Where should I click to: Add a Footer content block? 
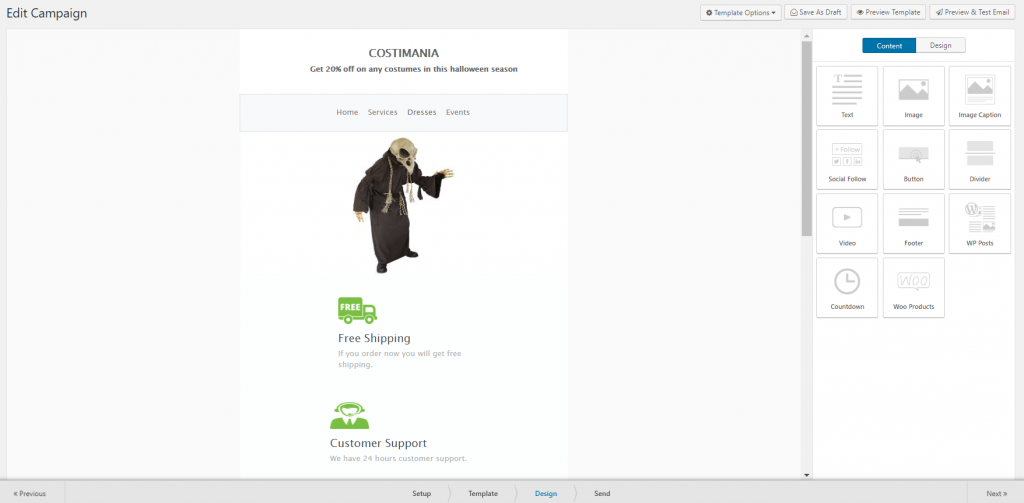point(913,223)
